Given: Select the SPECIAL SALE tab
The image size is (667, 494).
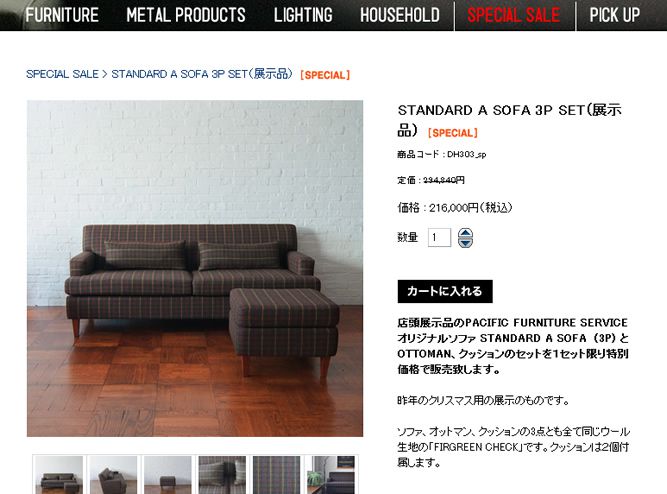Looking at the screenshot, I should tap(514, 15).
